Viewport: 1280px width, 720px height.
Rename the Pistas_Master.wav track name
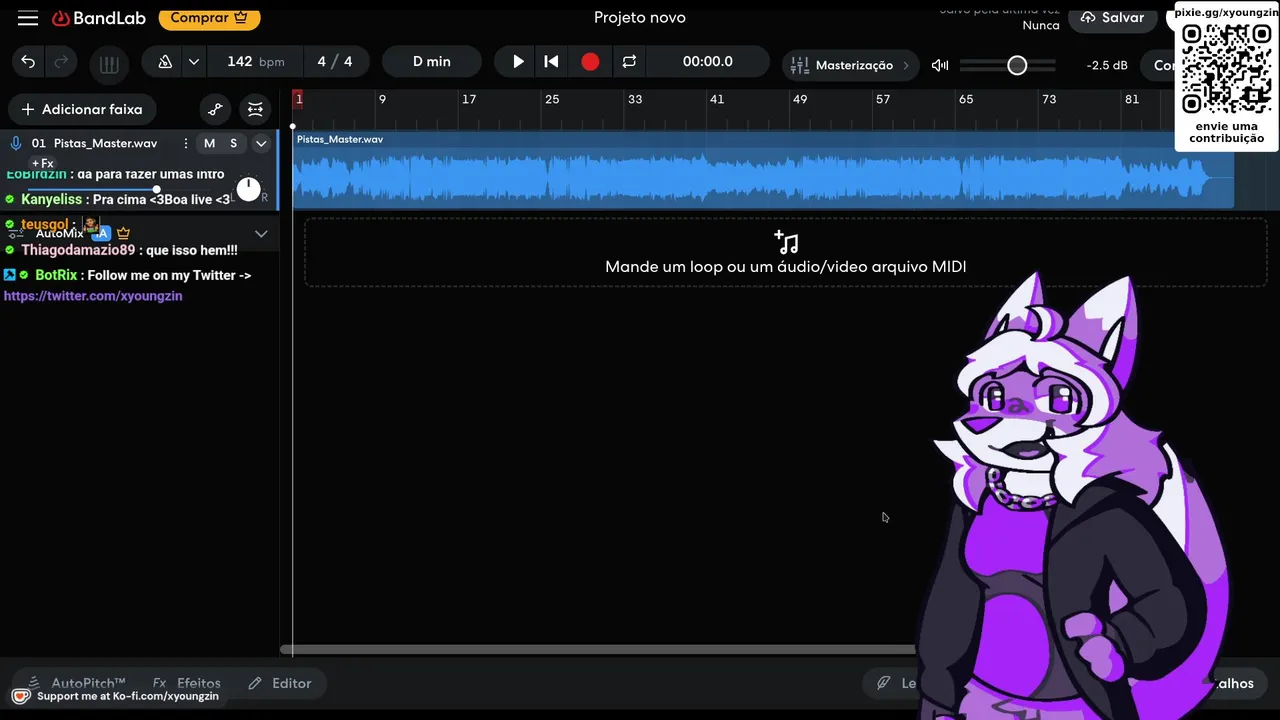pos(106,143)
